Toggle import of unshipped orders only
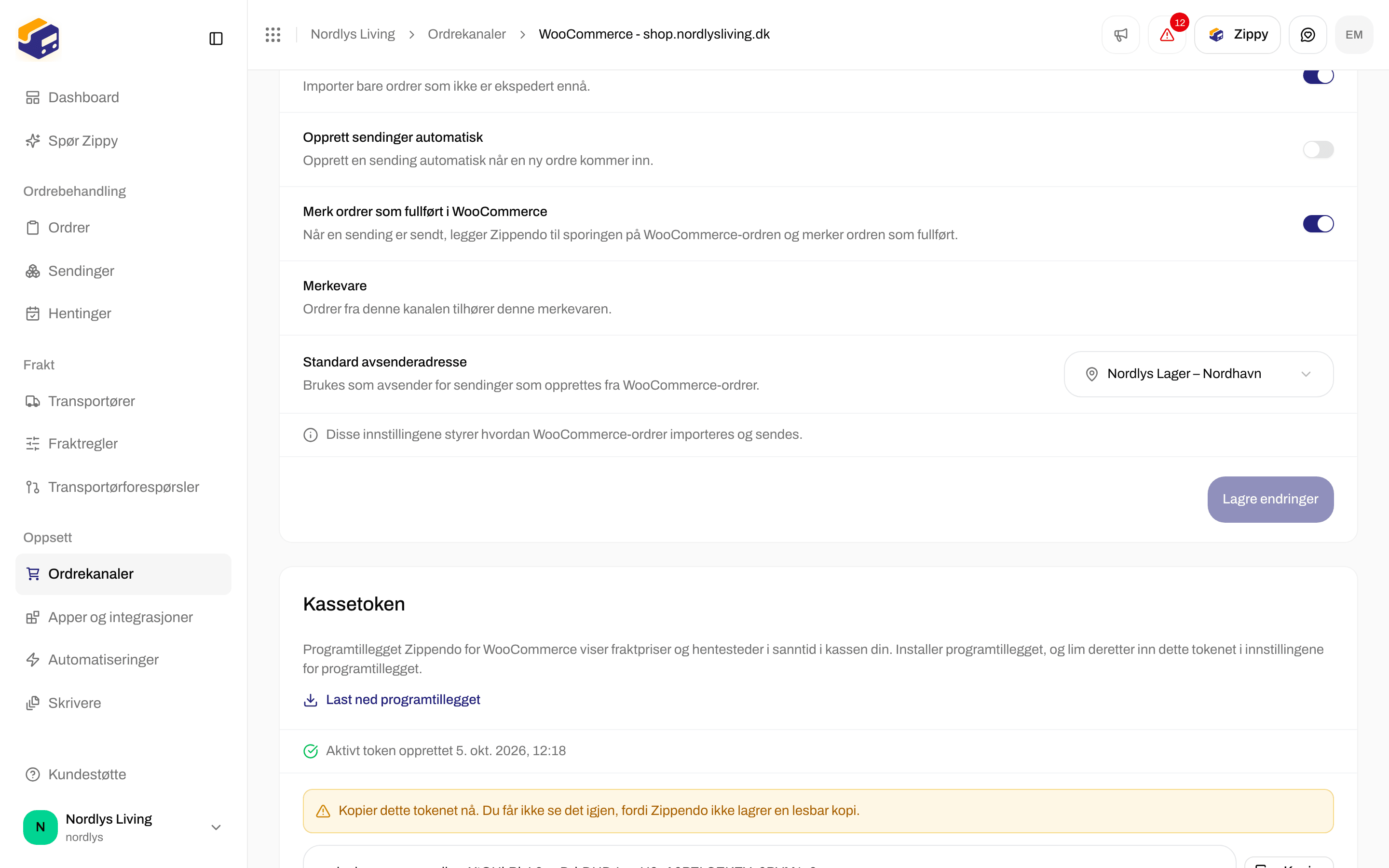 1318,76
